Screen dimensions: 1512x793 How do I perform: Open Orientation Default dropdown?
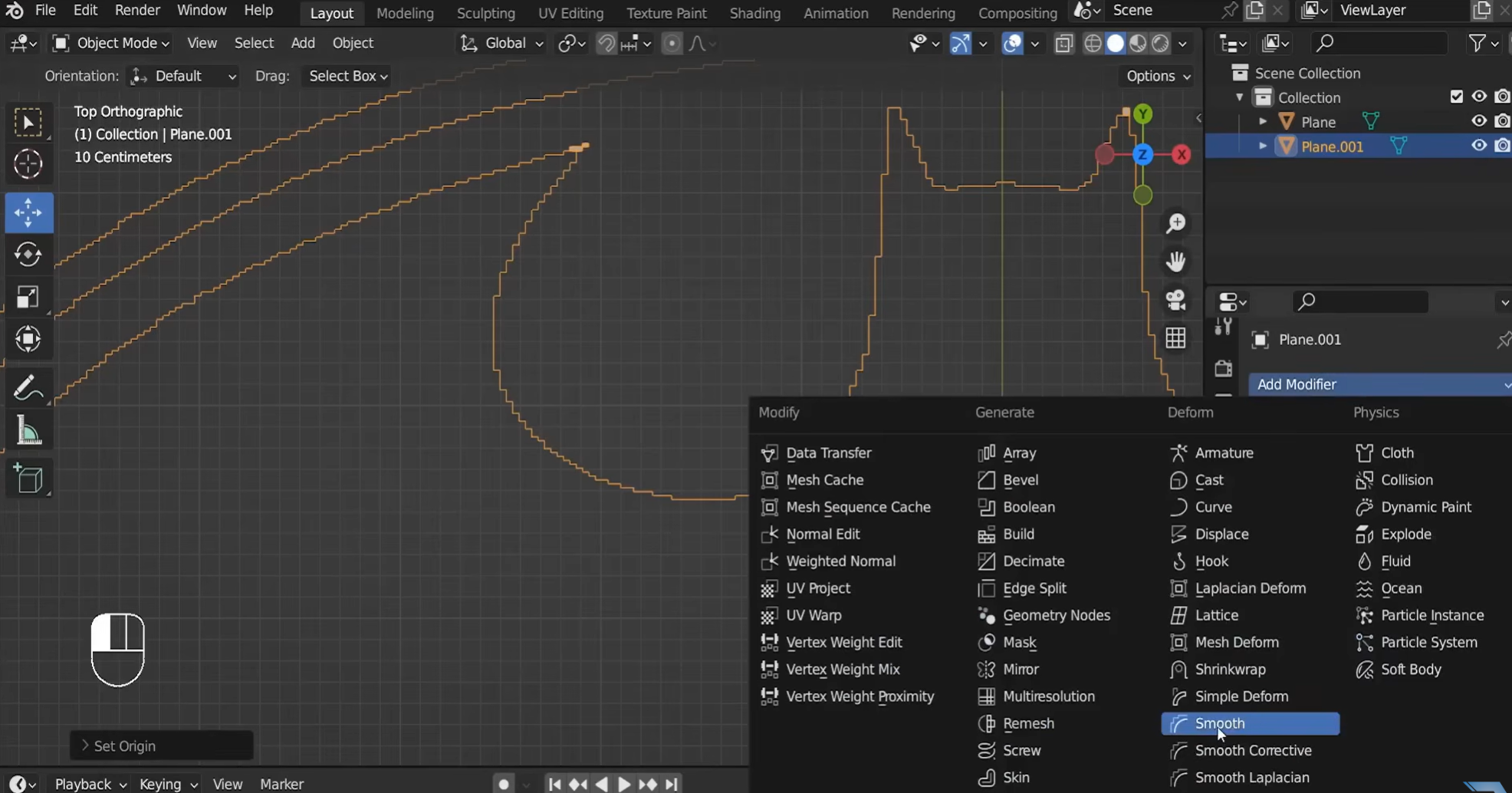182,76
